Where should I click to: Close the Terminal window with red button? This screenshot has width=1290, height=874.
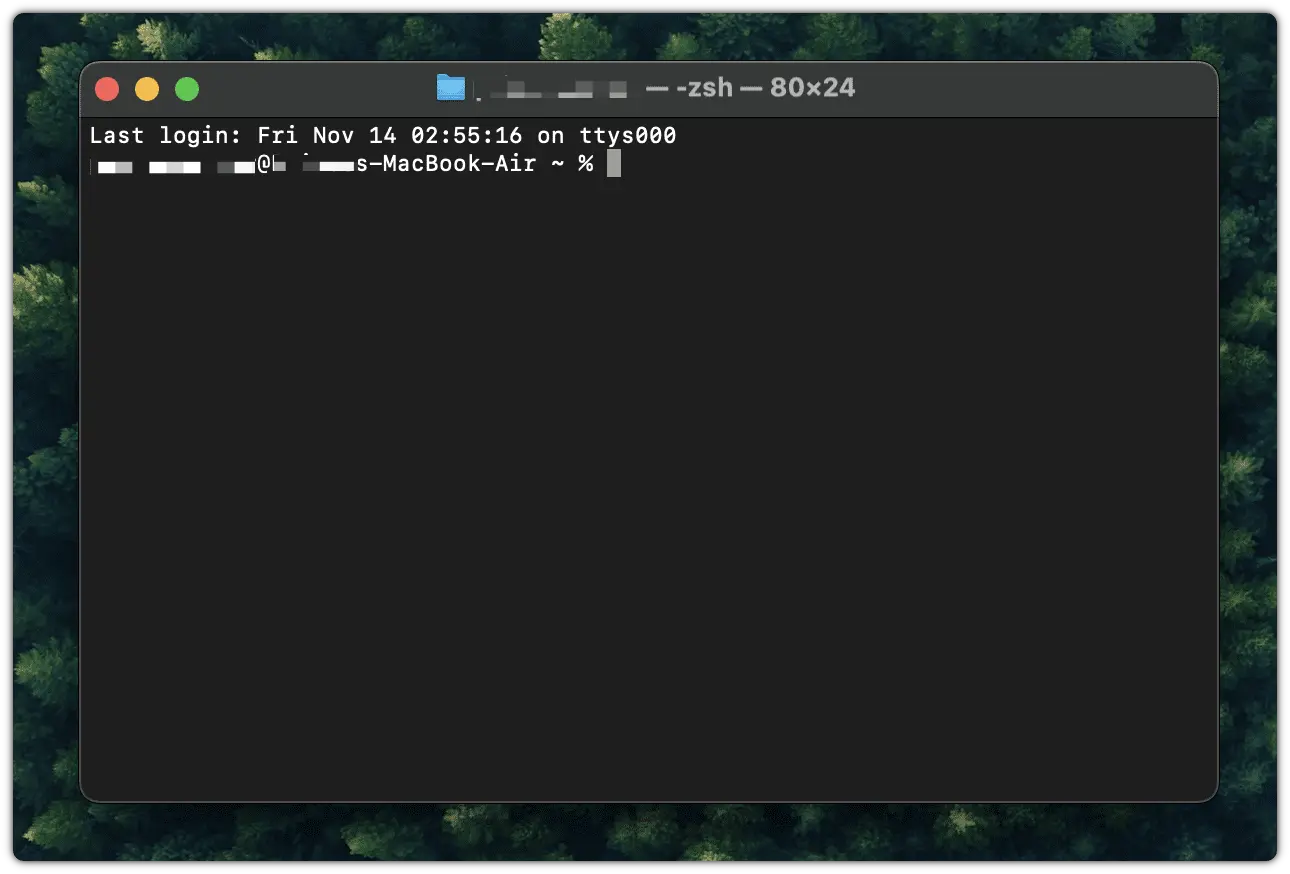point(107,90)
